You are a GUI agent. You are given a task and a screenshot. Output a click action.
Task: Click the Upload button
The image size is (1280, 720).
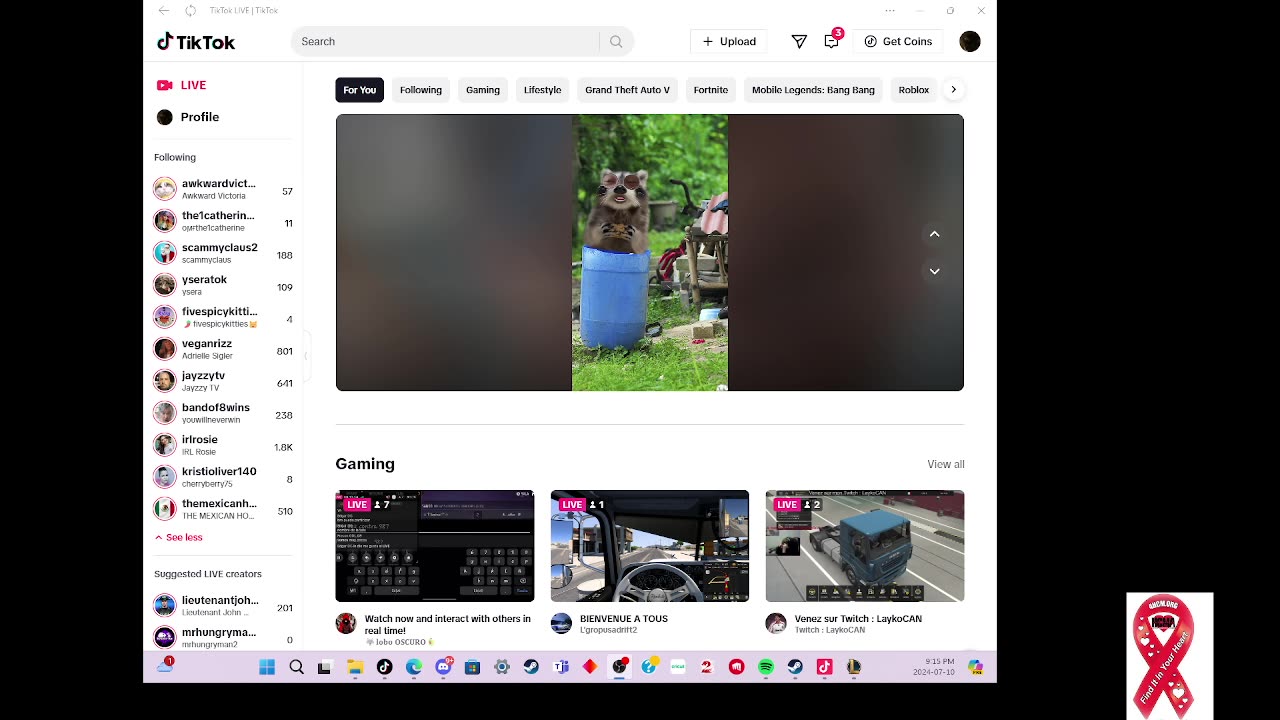tap(729, 42)
